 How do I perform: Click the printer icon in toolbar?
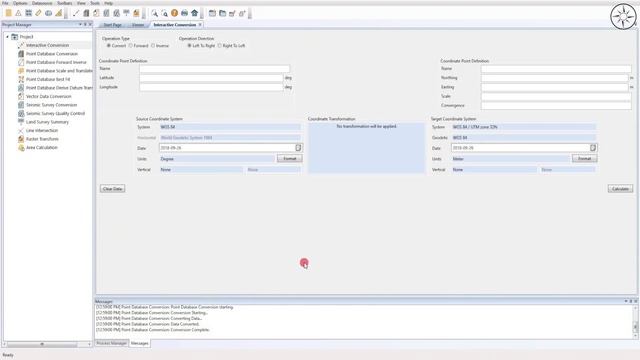[x=184, y=13]
